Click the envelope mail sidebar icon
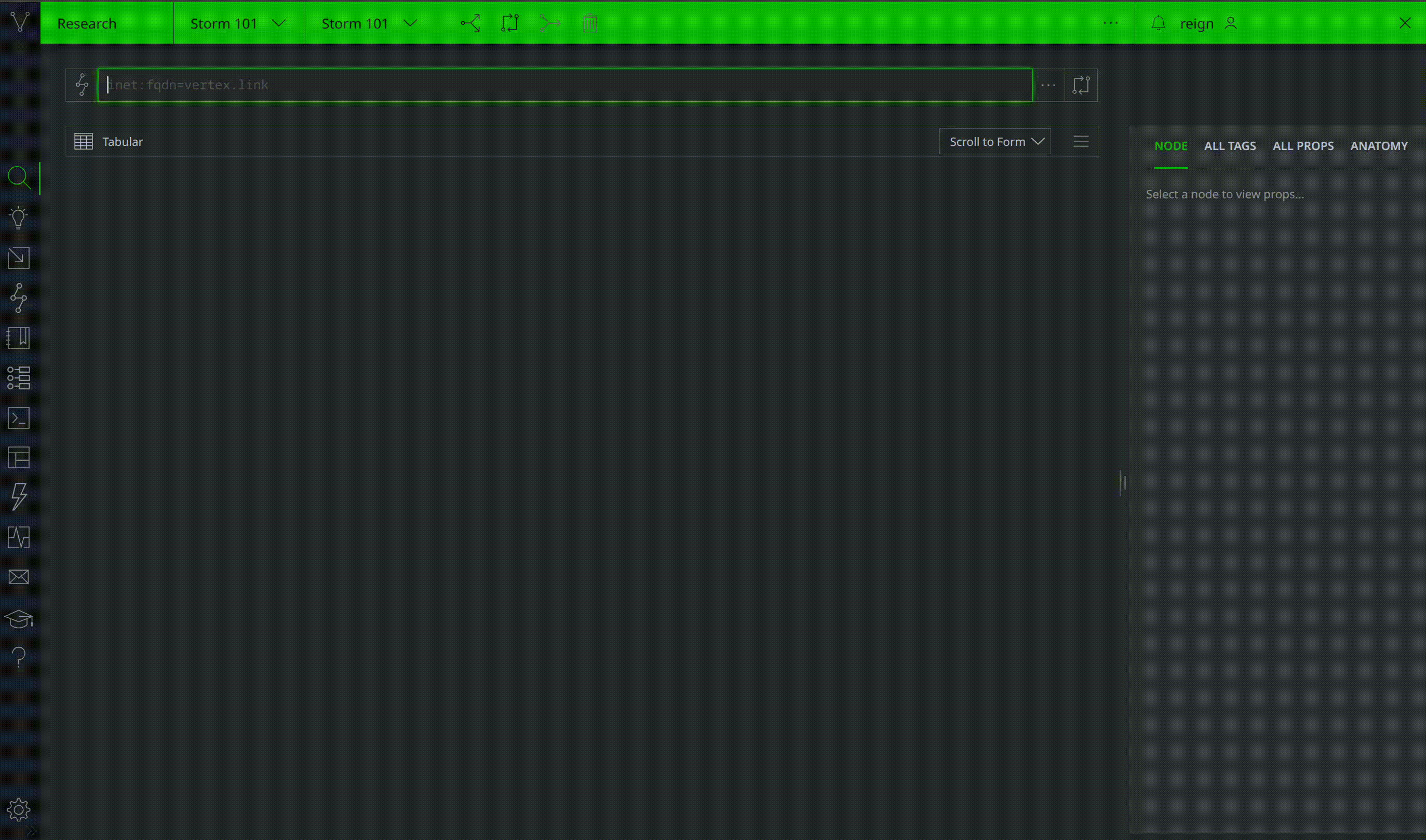The image size is (1426, 840). 18,577
